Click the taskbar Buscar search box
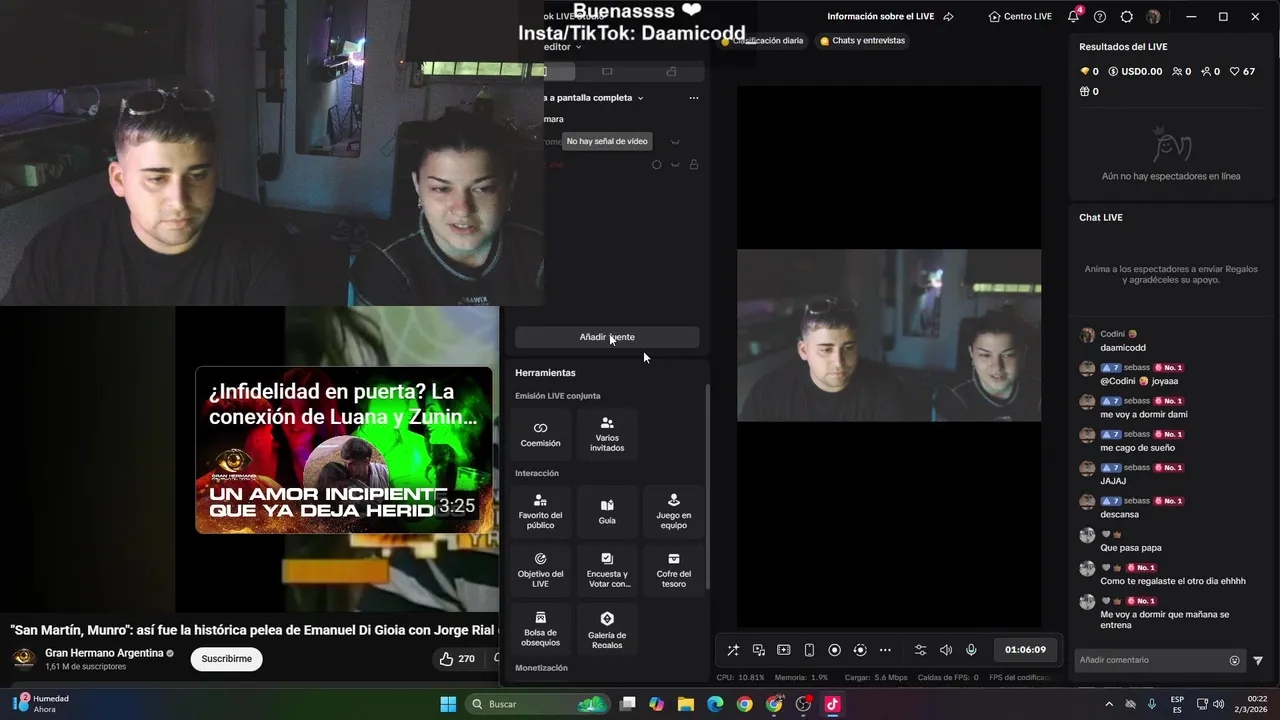The height and width of the screenshot is (720, 1280). coord(538,704)
